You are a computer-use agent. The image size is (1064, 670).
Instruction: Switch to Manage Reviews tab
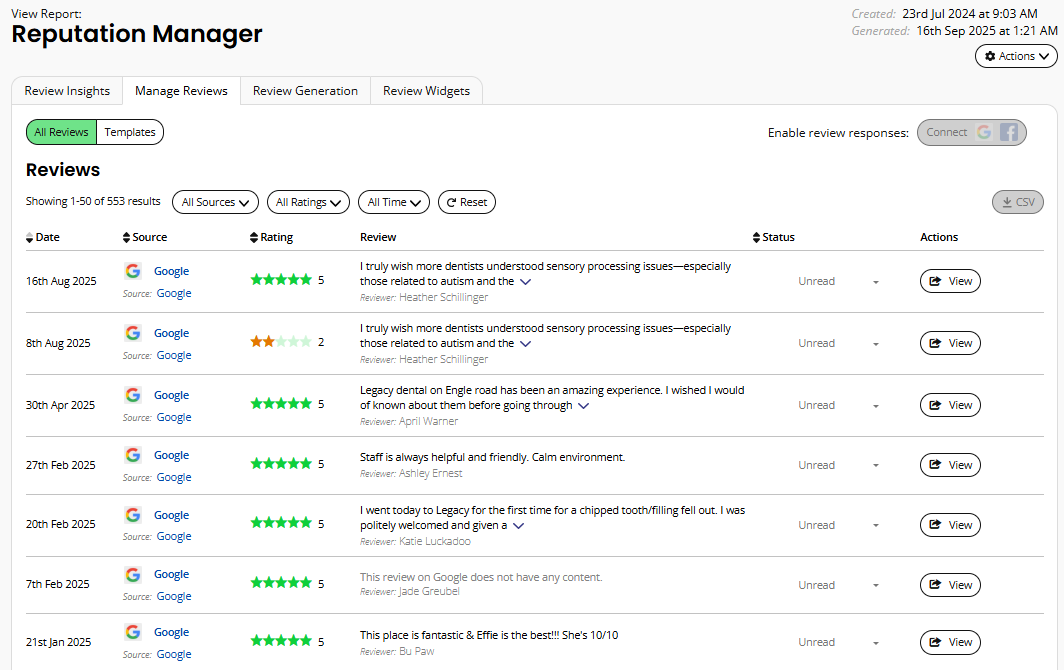pyautogui.click(x=181, y=91)
